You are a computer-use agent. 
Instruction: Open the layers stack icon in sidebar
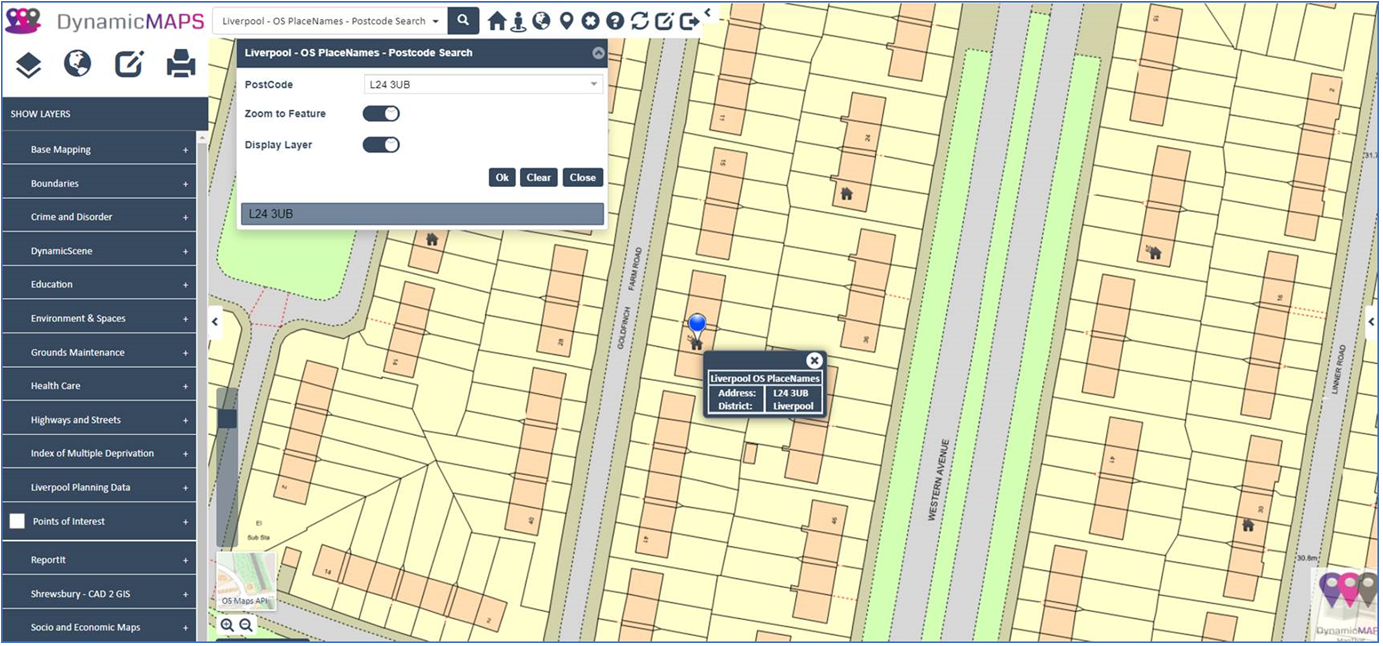[28, 65]
